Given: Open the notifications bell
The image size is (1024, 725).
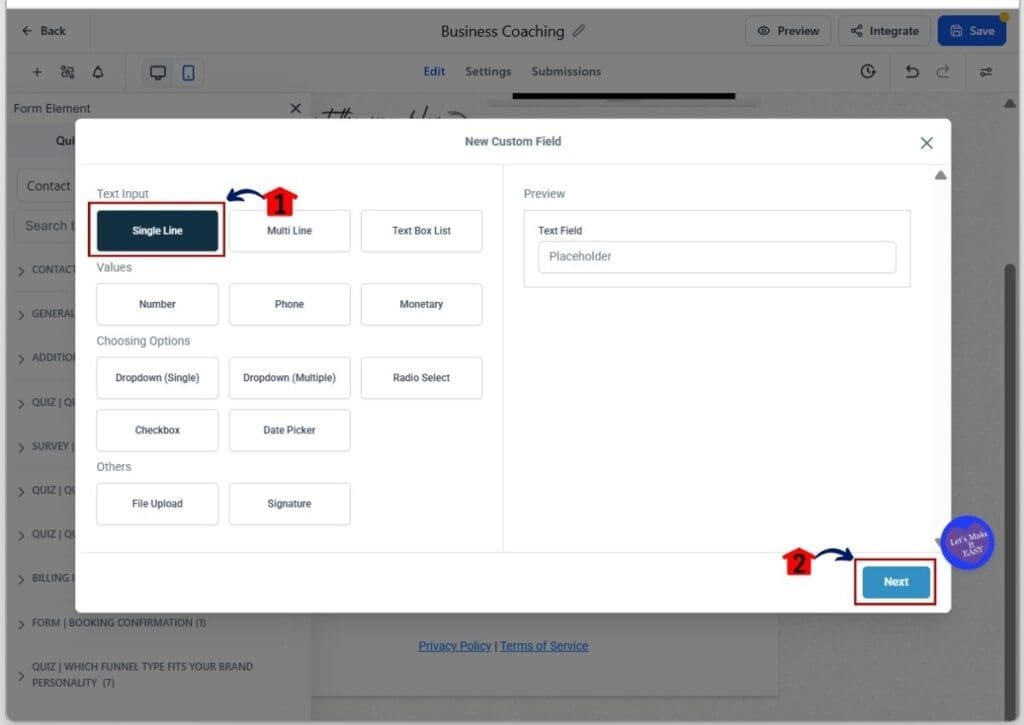Looking at the screenshot, I should pyautogui.click(x=97, y=72).
